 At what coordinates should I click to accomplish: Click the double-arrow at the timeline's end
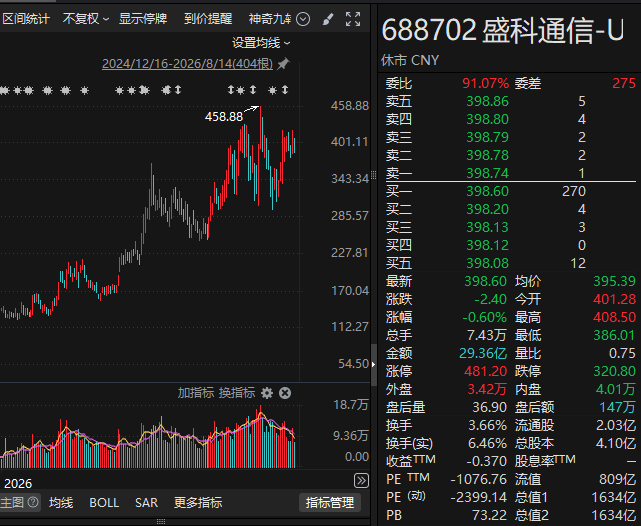(361, 481)
